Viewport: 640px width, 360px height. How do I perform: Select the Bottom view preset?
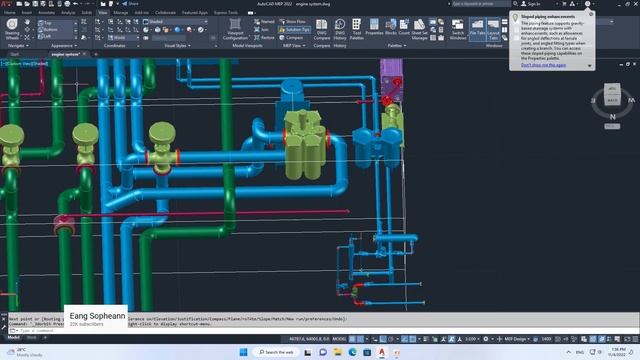point(55,30)
